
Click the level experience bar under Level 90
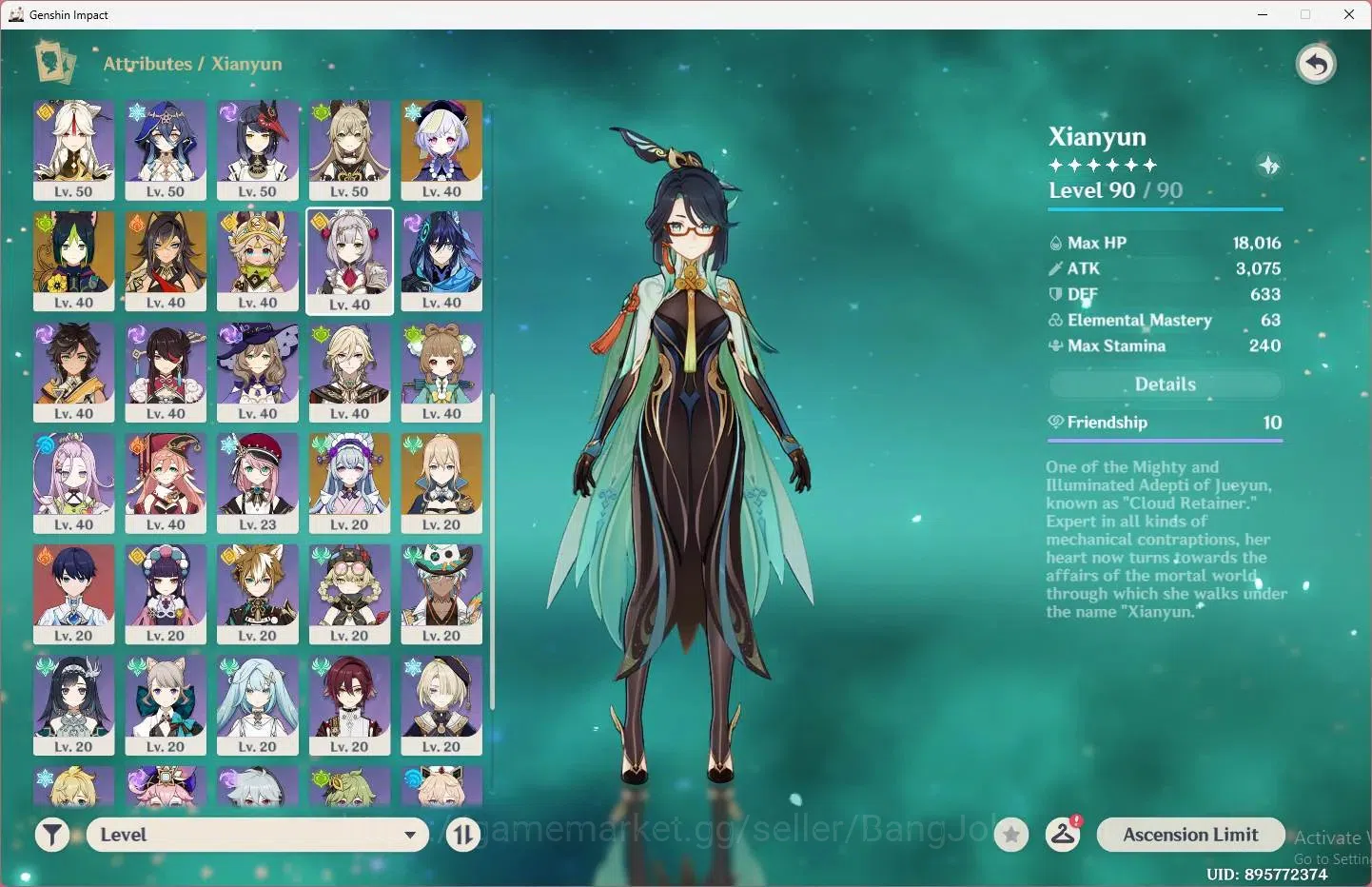coord(1166,207)
